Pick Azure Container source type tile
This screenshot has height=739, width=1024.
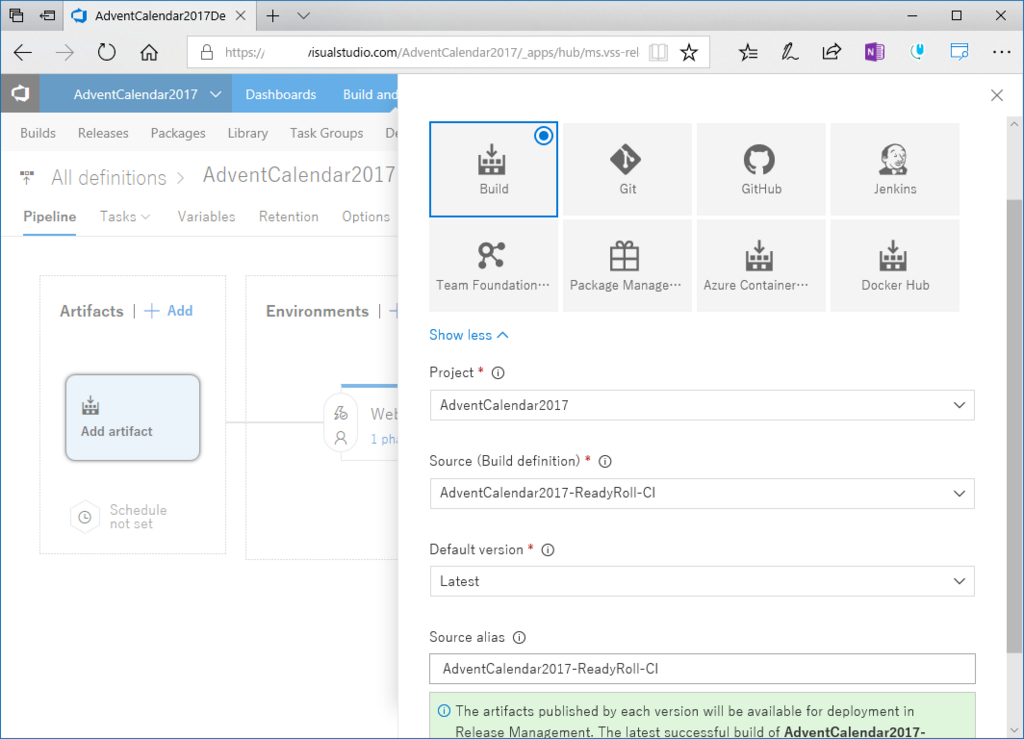pos(761,265)
